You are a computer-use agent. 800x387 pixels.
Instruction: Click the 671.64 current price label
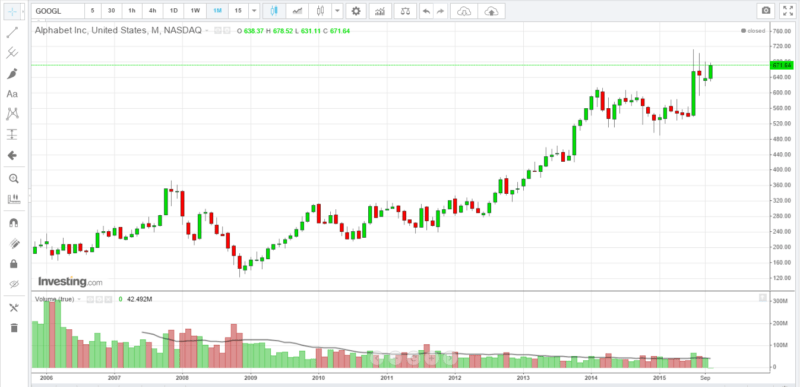pos(781,65)
